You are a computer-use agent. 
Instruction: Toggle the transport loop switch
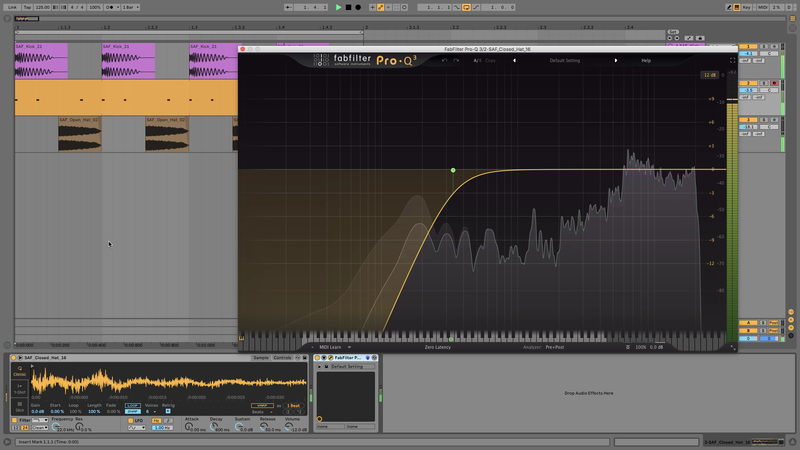[x=466, y=7]
